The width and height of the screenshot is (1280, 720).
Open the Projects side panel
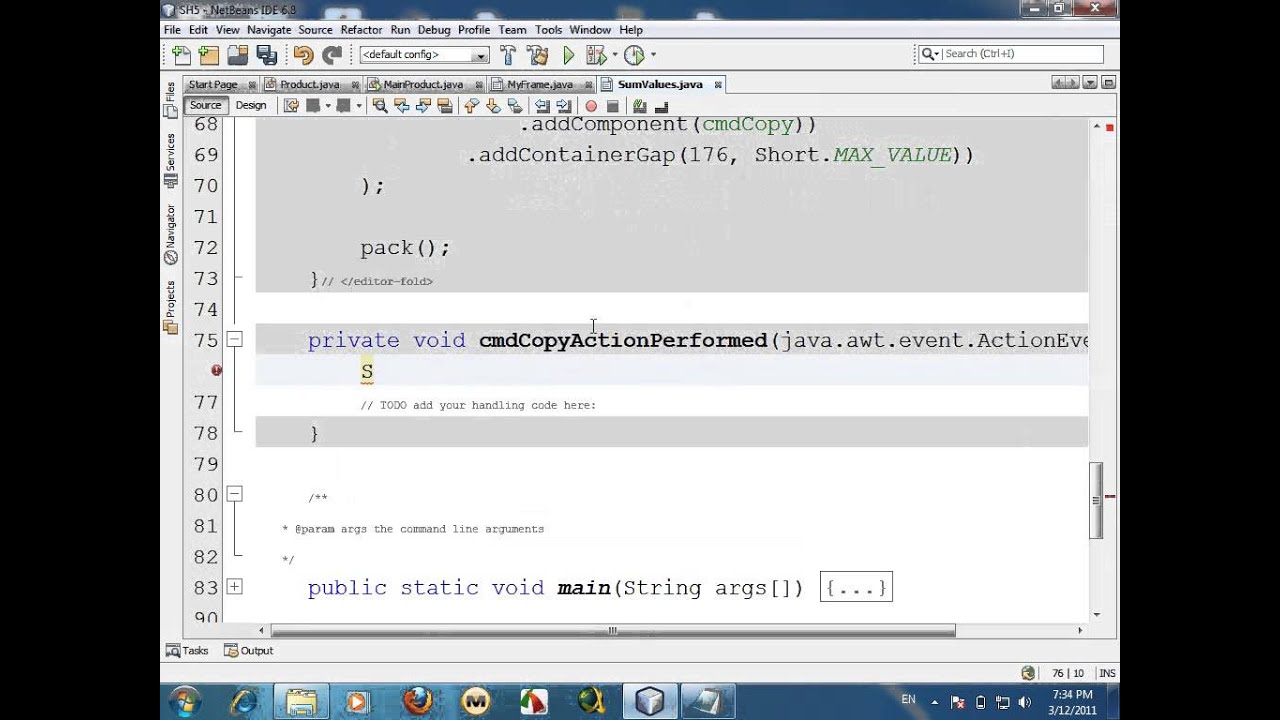tap(170, 306)
